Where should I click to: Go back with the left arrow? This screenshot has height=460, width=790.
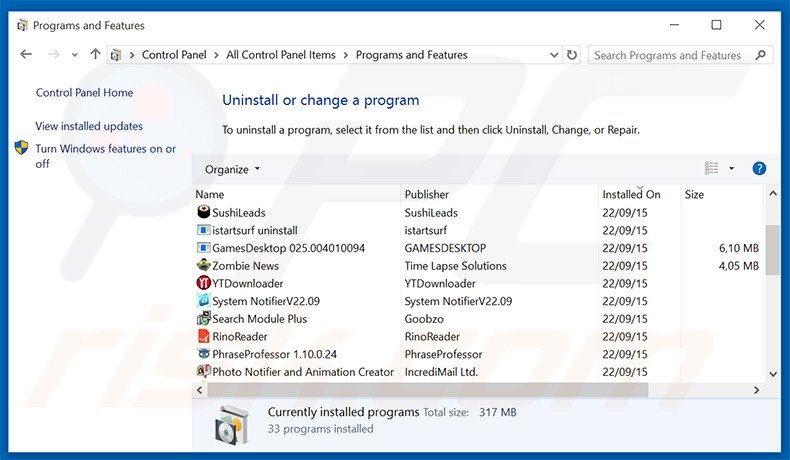(26, 54)
